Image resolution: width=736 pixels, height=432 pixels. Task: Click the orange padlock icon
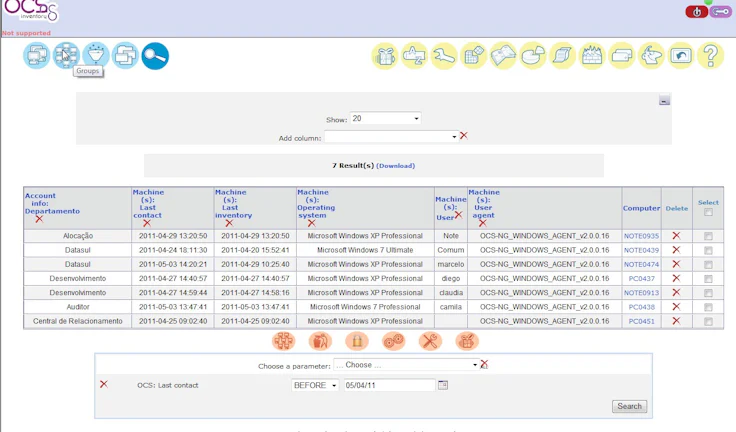point(357,341)
